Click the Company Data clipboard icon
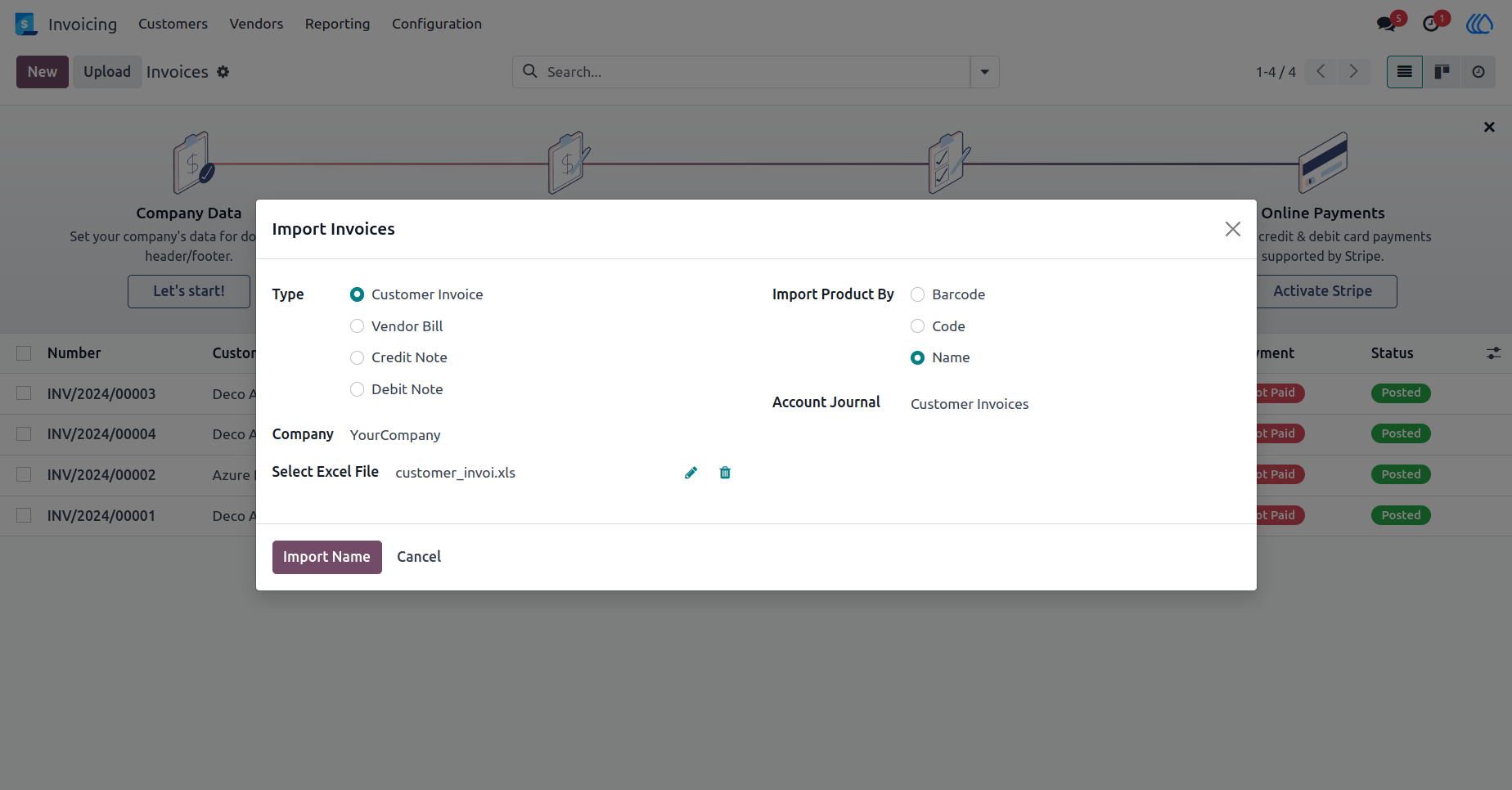Viewport: 1512px width, 790px height. coord(194,163)
